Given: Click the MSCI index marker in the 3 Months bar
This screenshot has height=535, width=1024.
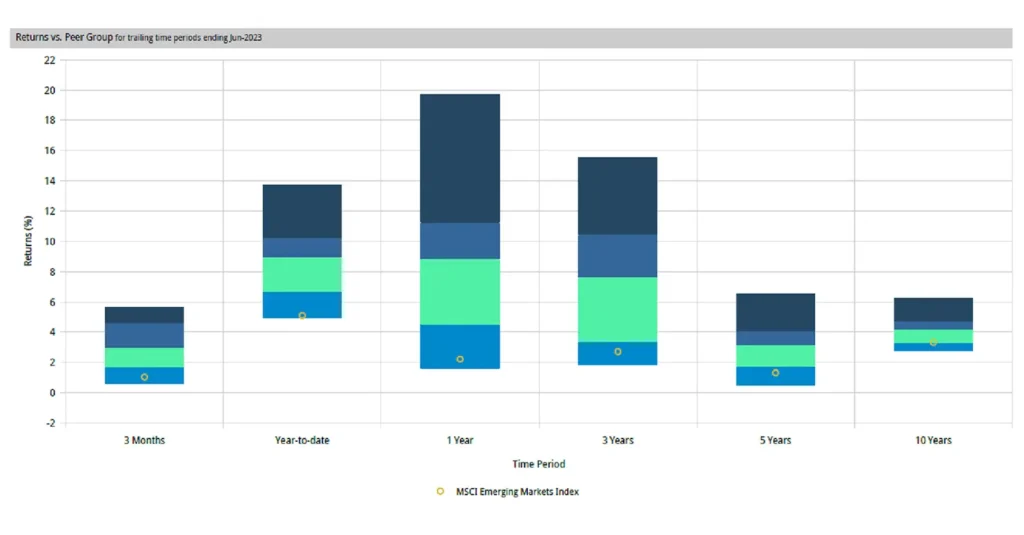Looking at the screenshot, I should pos(144,377).
